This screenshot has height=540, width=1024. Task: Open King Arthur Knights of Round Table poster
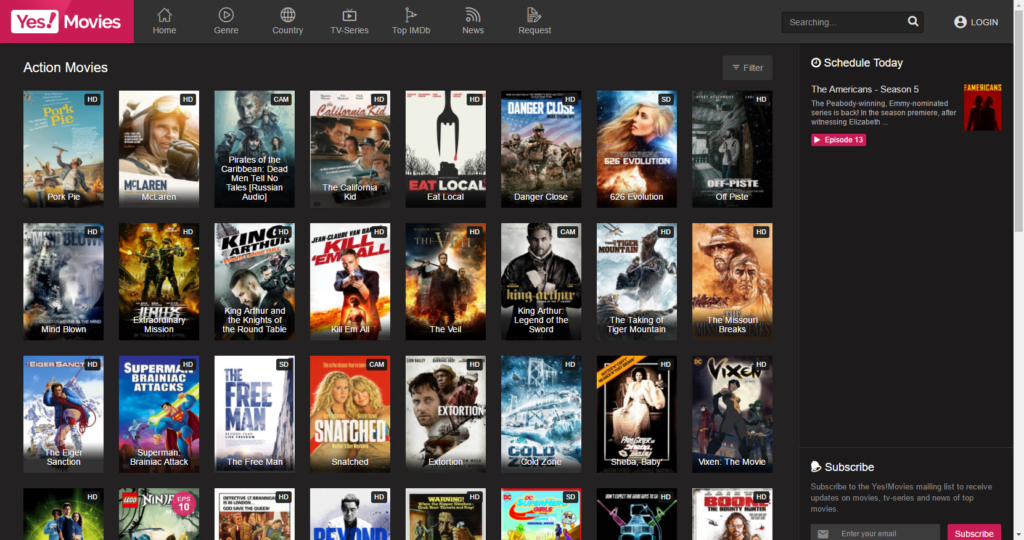[254, 281]
